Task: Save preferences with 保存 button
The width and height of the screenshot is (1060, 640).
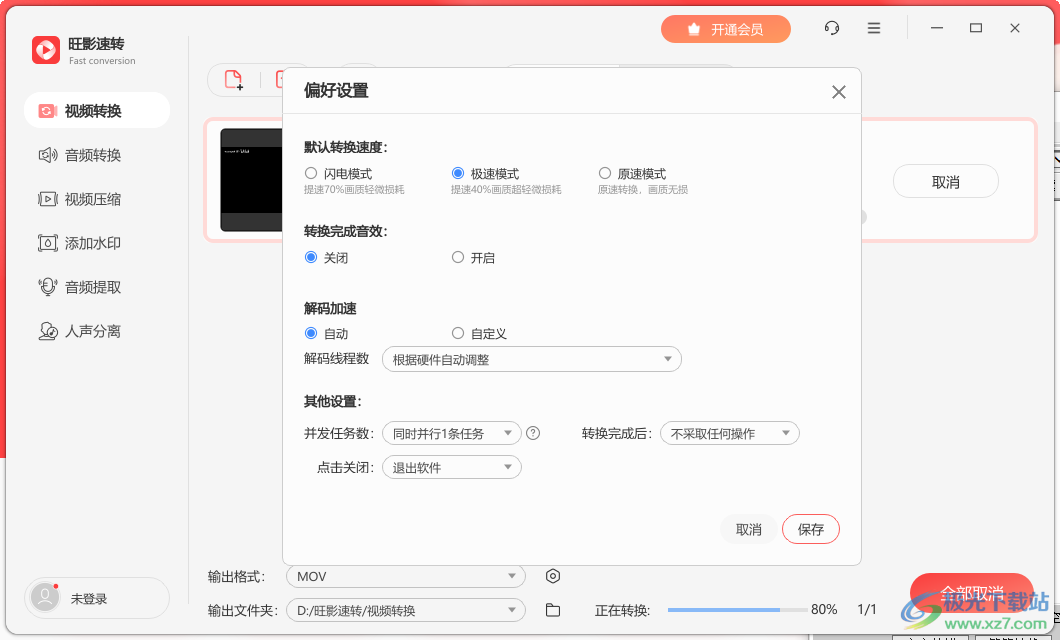Action: 810,529
